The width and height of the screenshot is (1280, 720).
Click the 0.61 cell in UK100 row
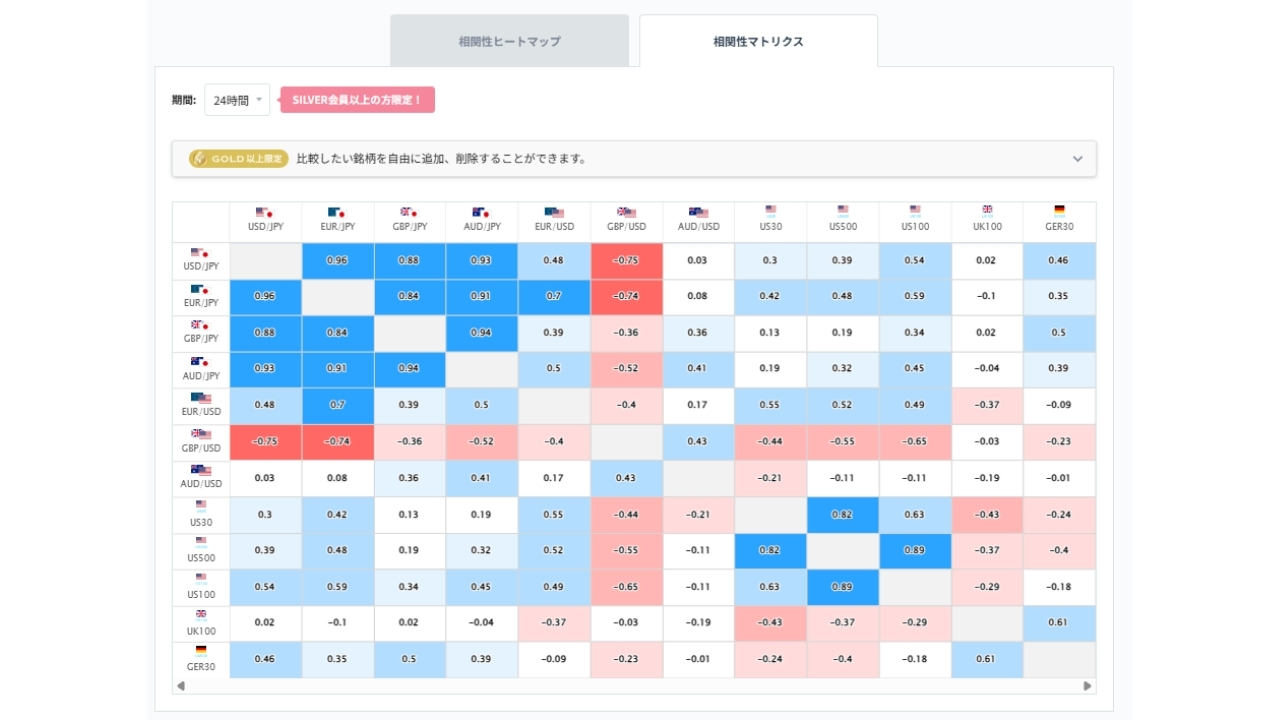(x=1059, y=623)
